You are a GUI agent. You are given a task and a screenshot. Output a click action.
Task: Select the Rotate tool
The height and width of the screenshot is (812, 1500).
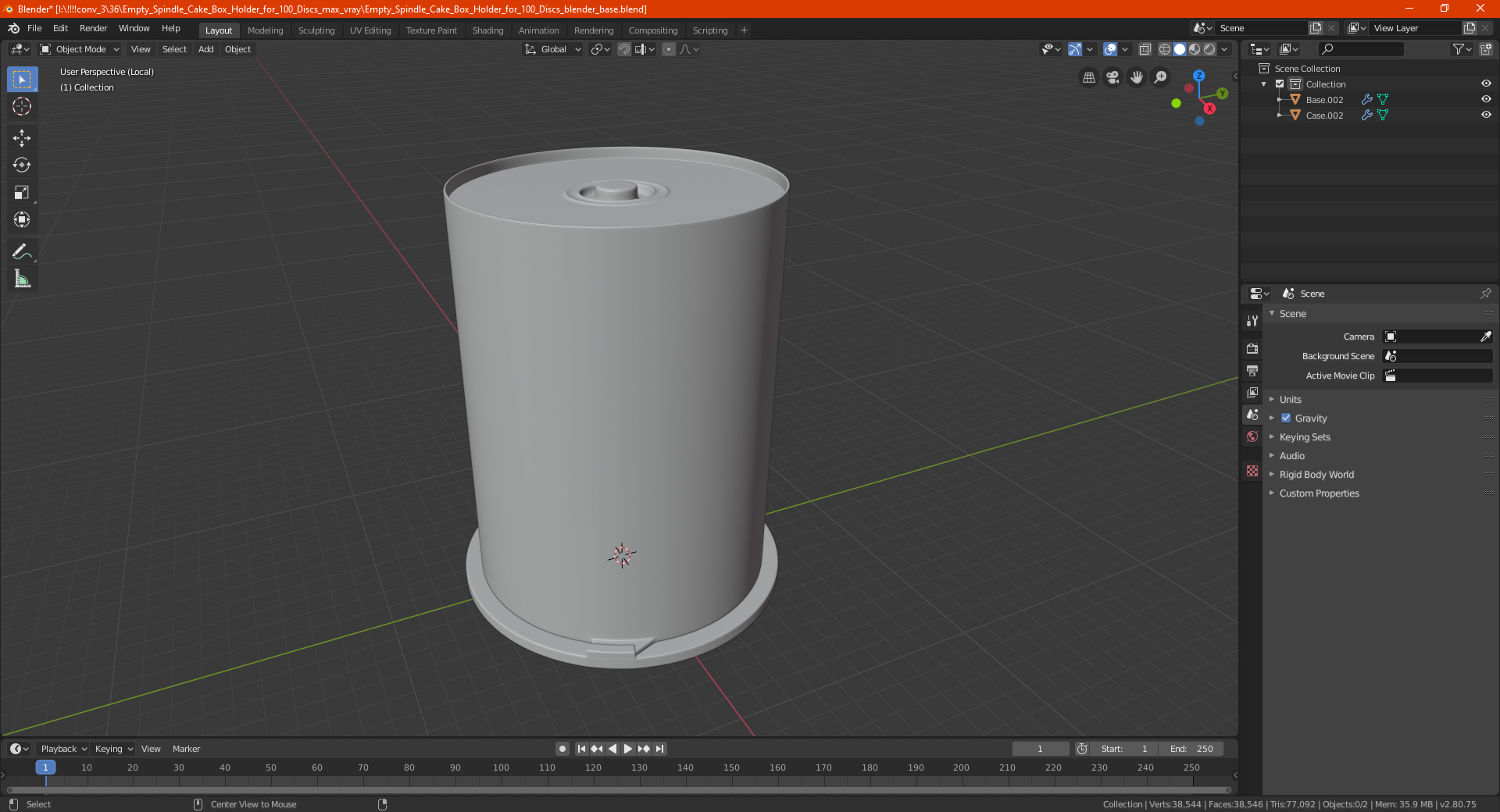click(x=22, y=166)
